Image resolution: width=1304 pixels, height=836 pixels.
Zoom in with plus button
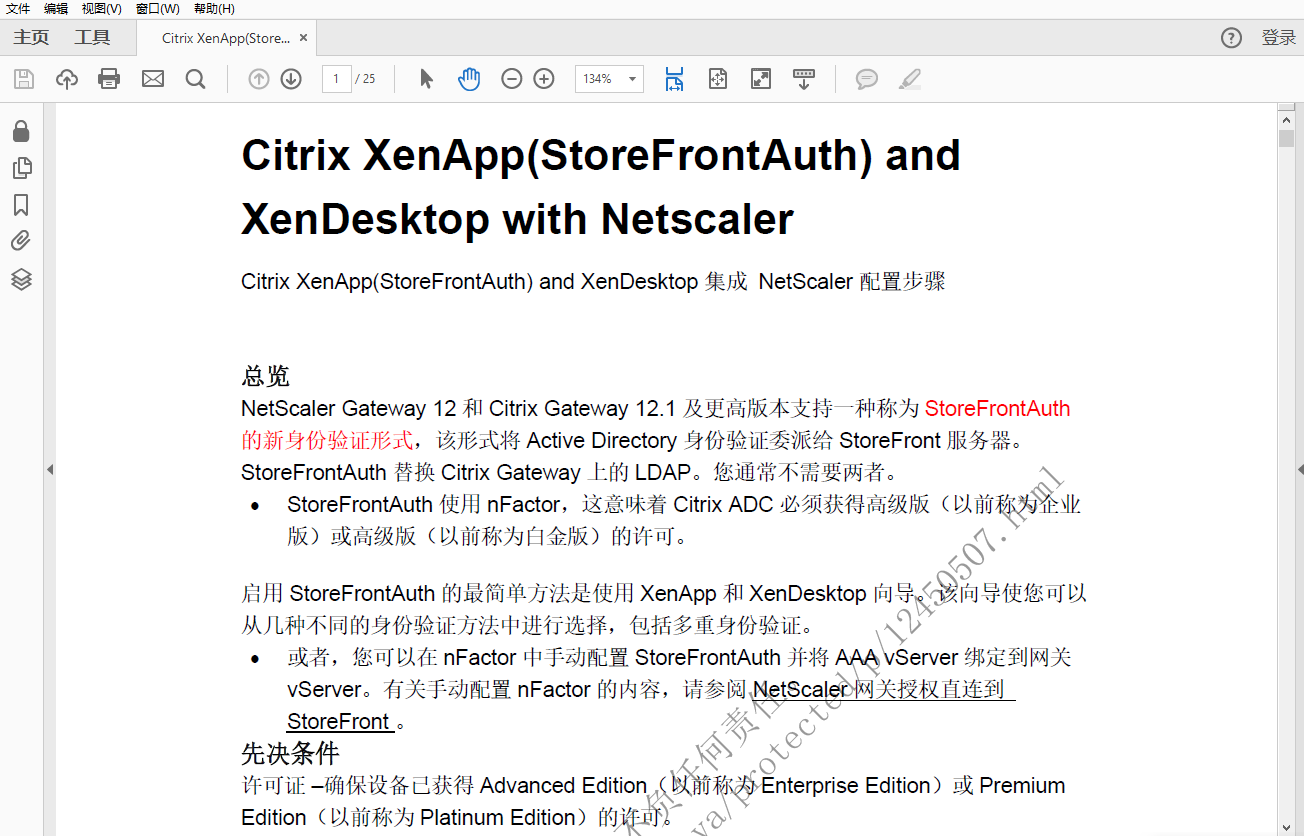click(544, 79)
